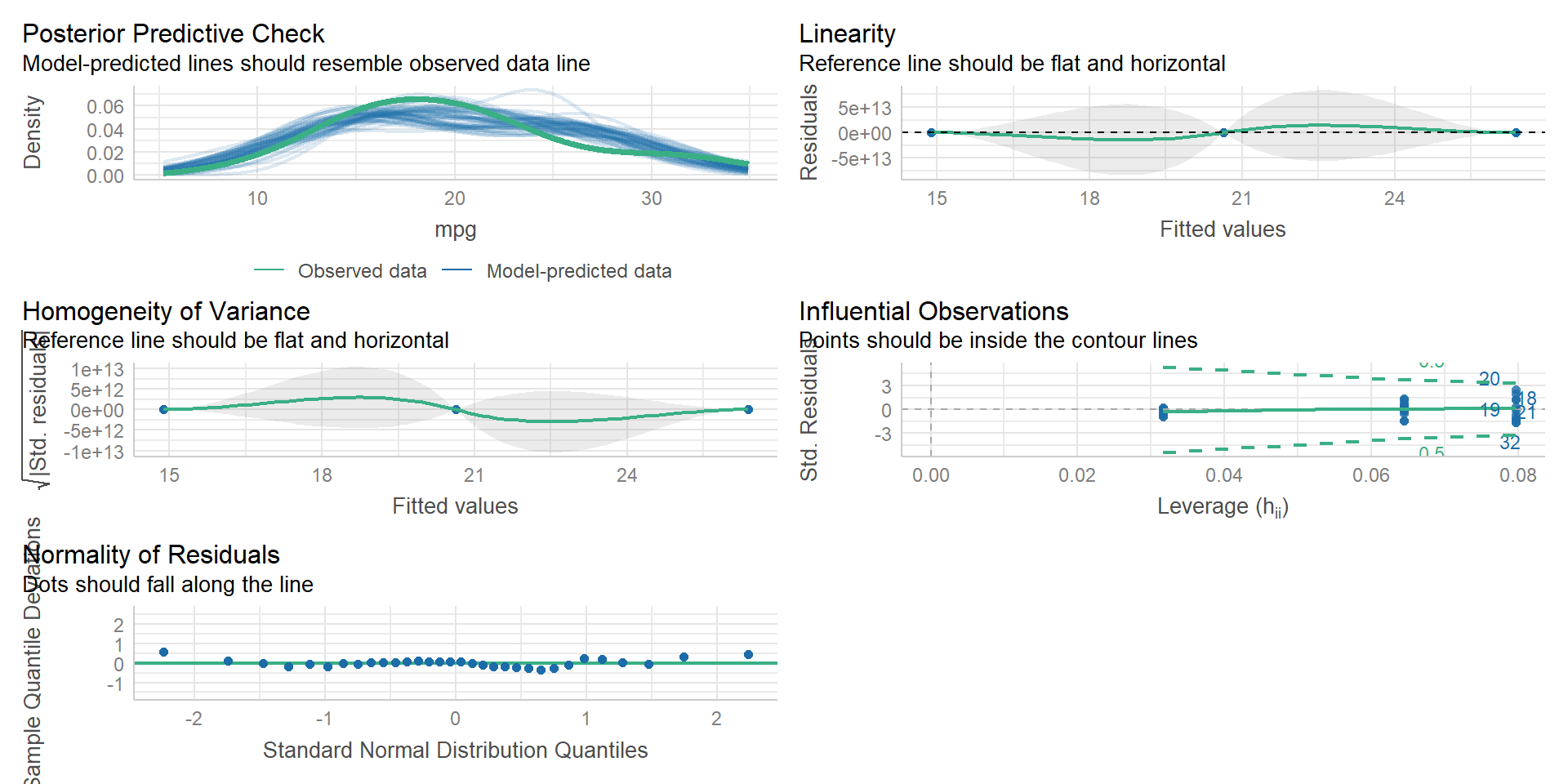This screenshot has height=784, width=1568.
Task: Click point label 32 in influence plot
Action: coord(1509,443)
